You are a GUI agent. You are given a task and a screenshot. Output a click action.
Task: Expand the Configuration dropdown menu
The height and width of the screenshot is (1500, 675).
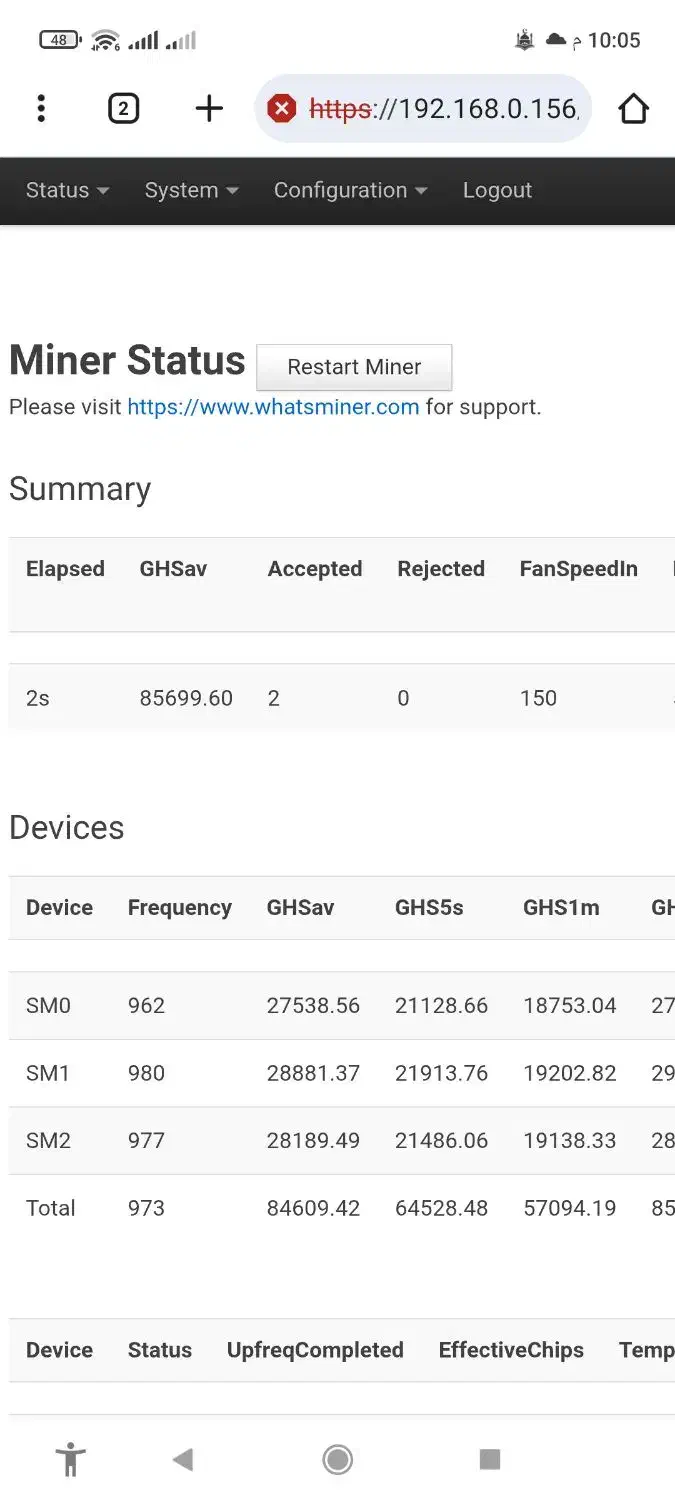coord(350,190)
